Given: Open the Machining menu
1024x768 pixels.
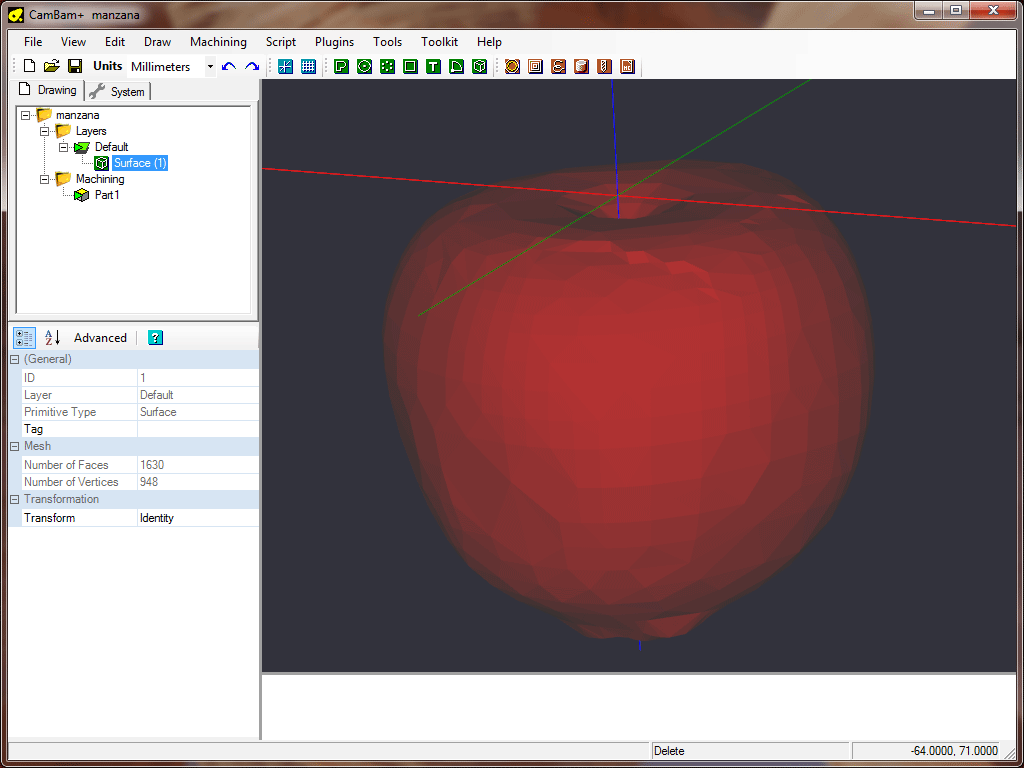Looking at the screenshot, I should pyautogui.click(x=218, y=42).
